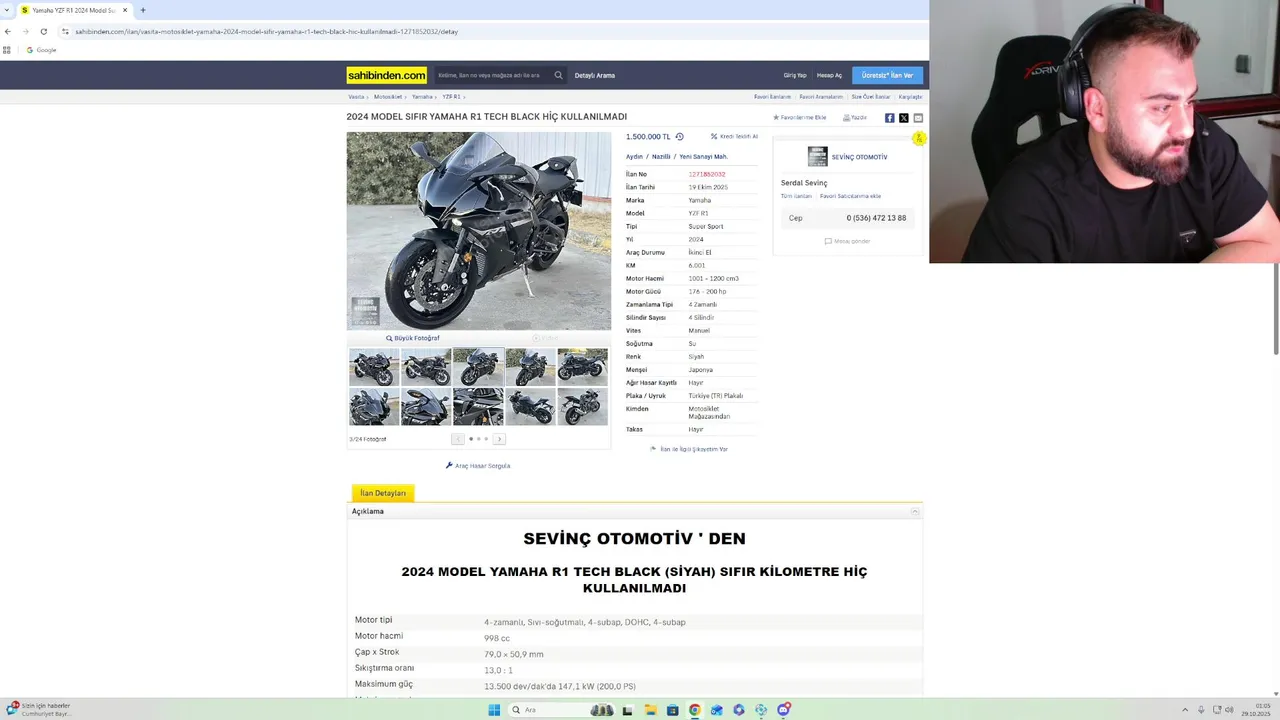Open Yamaha breadcrumb category
This screenshot has width=1280, height=720.
pyautogui.click(x=422, y=97)
